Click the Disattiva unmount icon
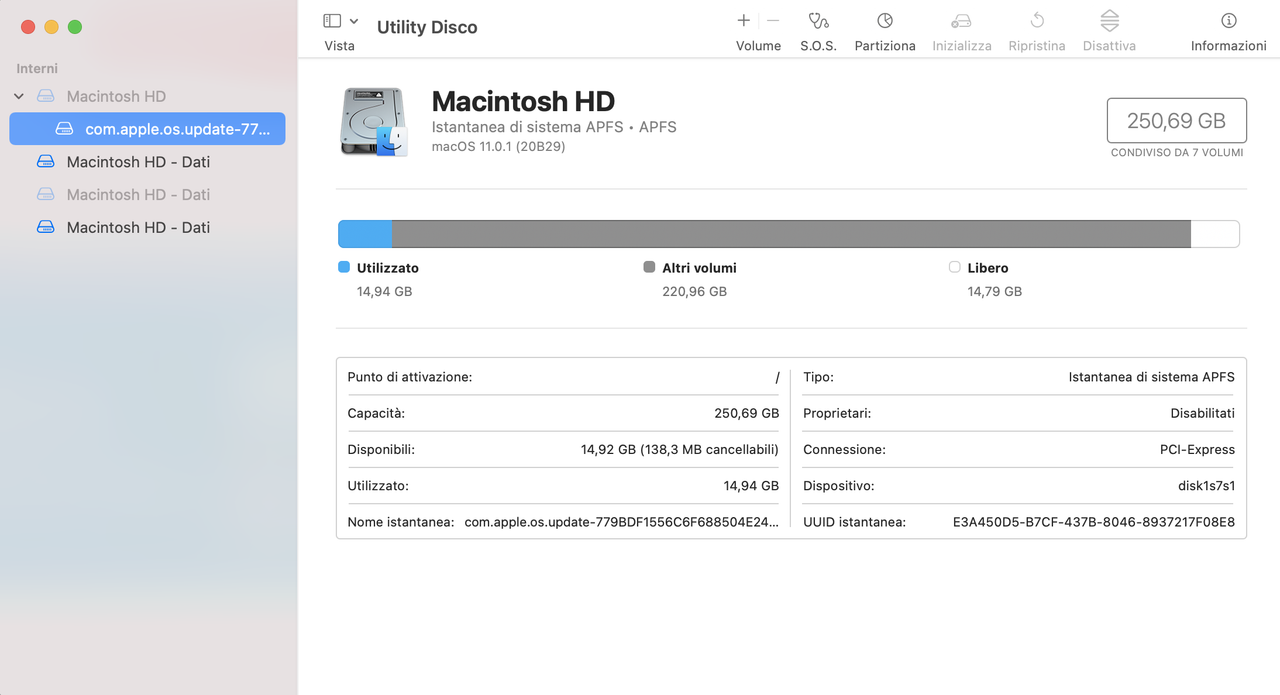 tap(1109, 20)
